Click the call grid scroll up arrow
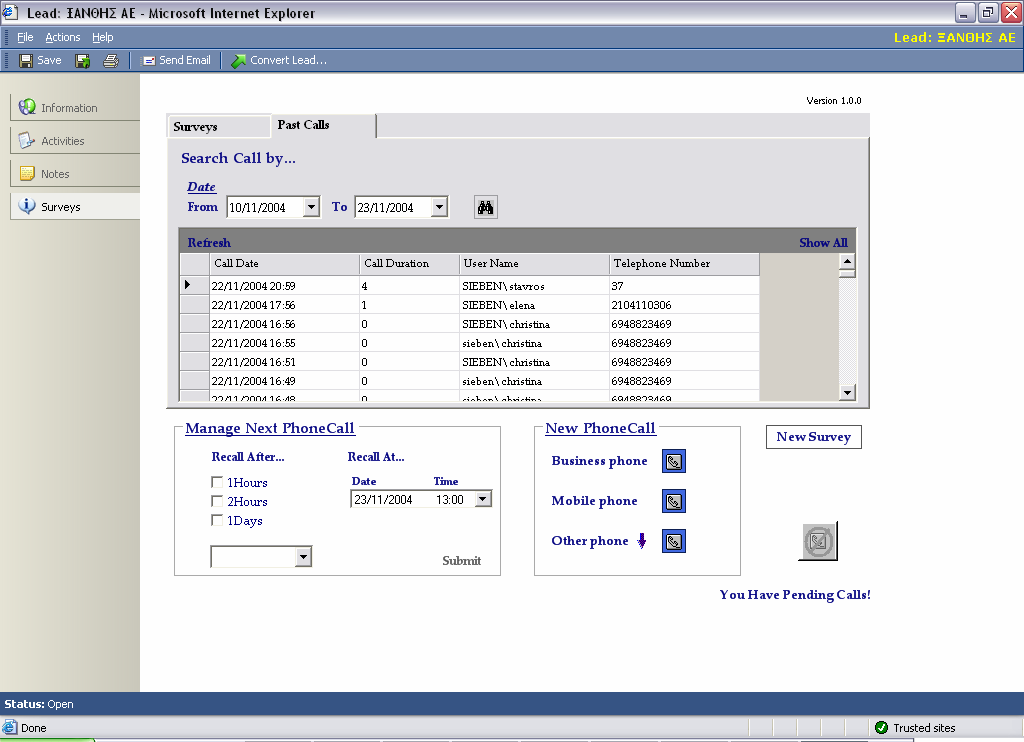This screenshot has height=742, width=1024. click(x=847, y=261)
